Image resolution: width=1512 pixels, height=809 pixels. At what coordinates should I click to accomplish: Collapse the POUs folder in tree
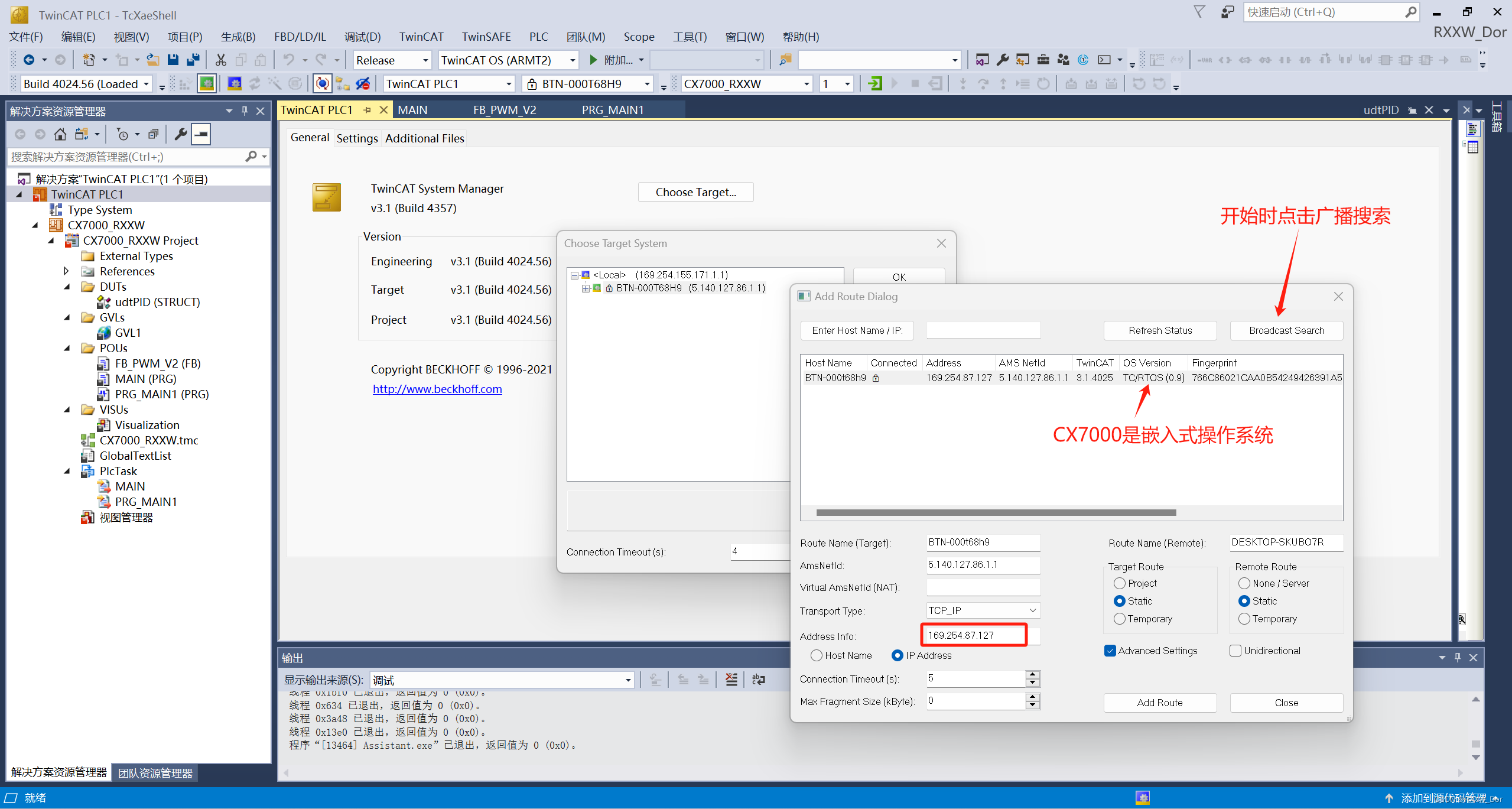coord(67,348)
